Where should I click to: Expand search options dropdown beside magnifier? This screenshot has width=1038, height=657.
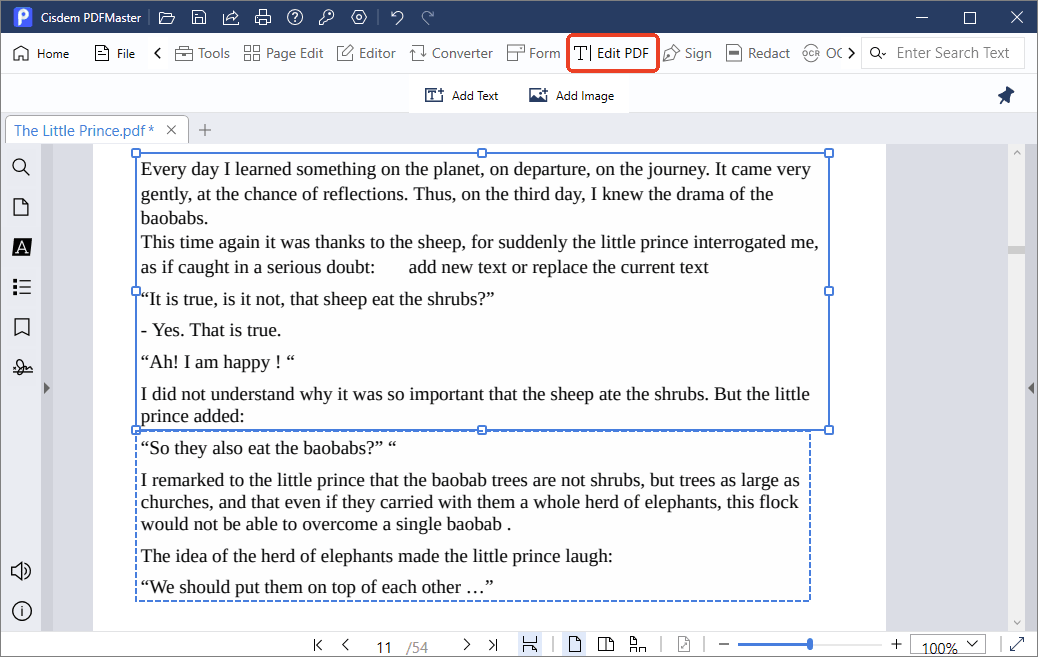click(x=878, y=54)
